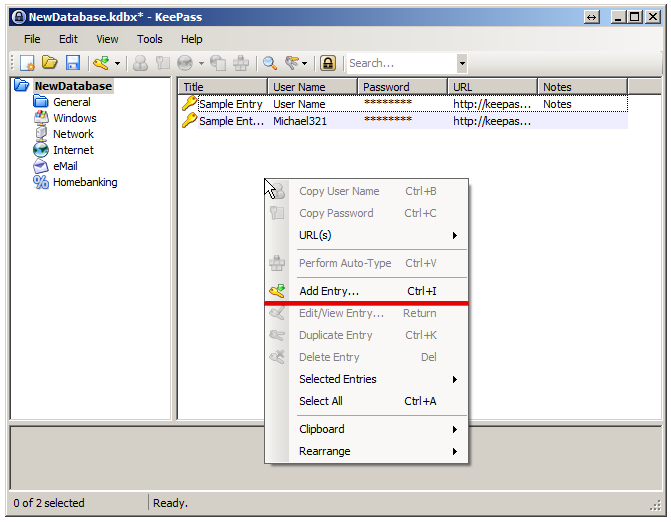Sort entries by Title column header
The image size is (671, 522).
point(222,87)
